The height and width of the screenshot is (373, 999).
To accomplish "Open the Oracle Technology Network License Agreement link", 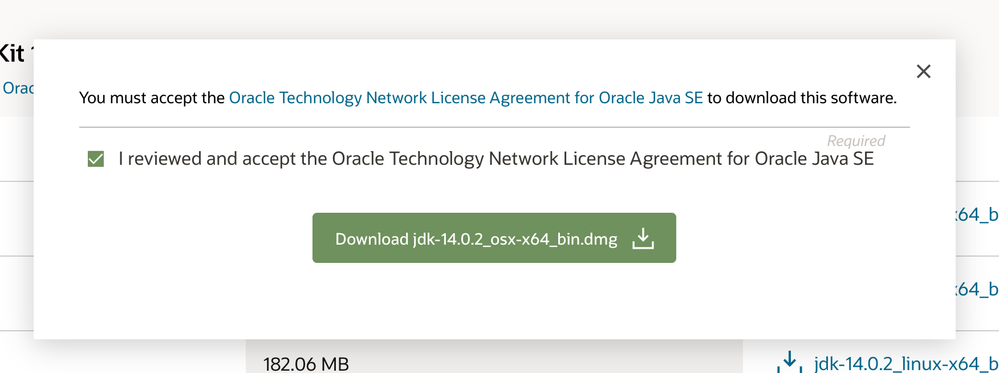I will point(466,98).
